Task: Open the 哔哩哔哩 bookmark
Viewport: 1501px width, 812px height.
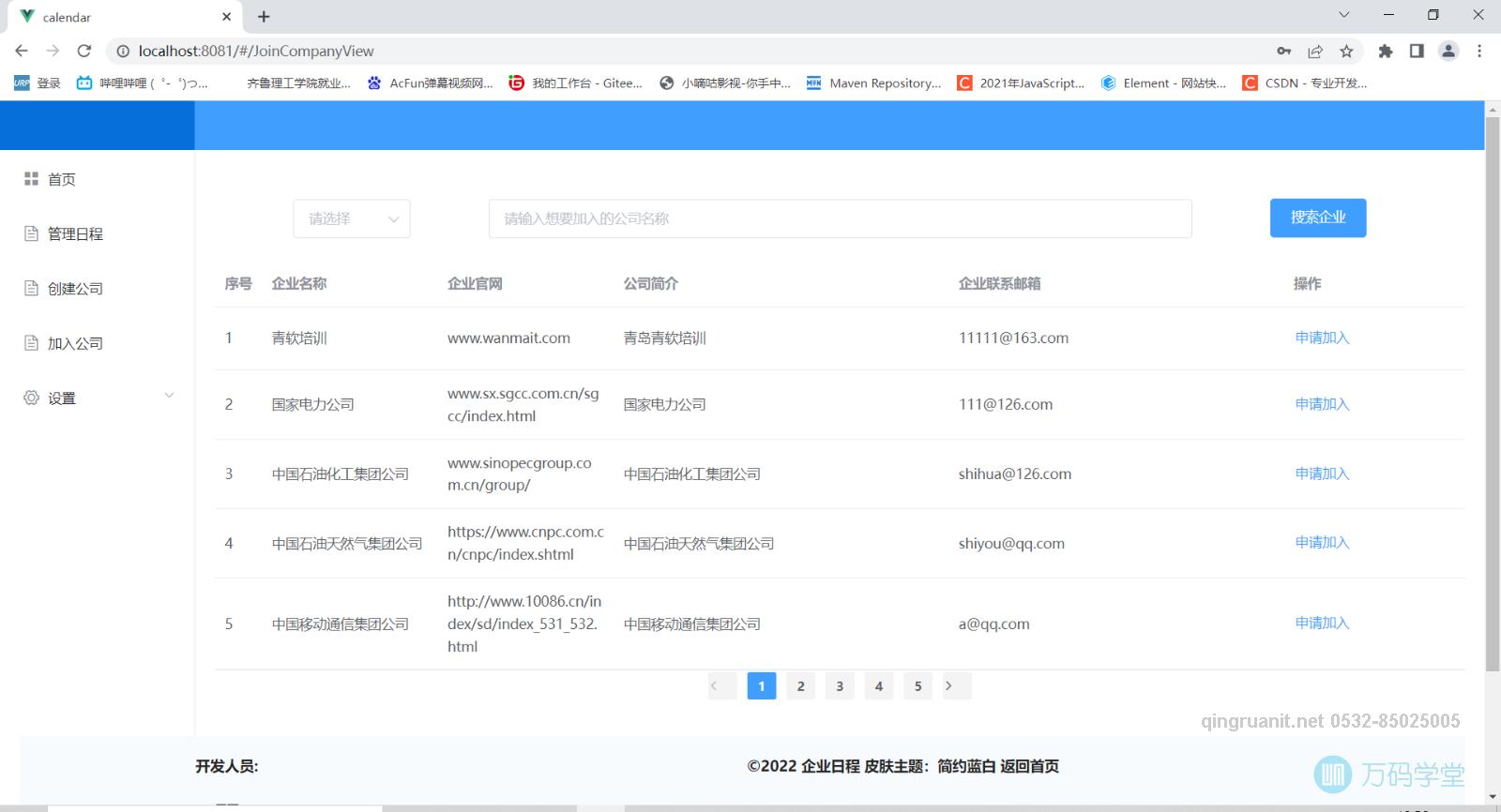Action: 143,83
